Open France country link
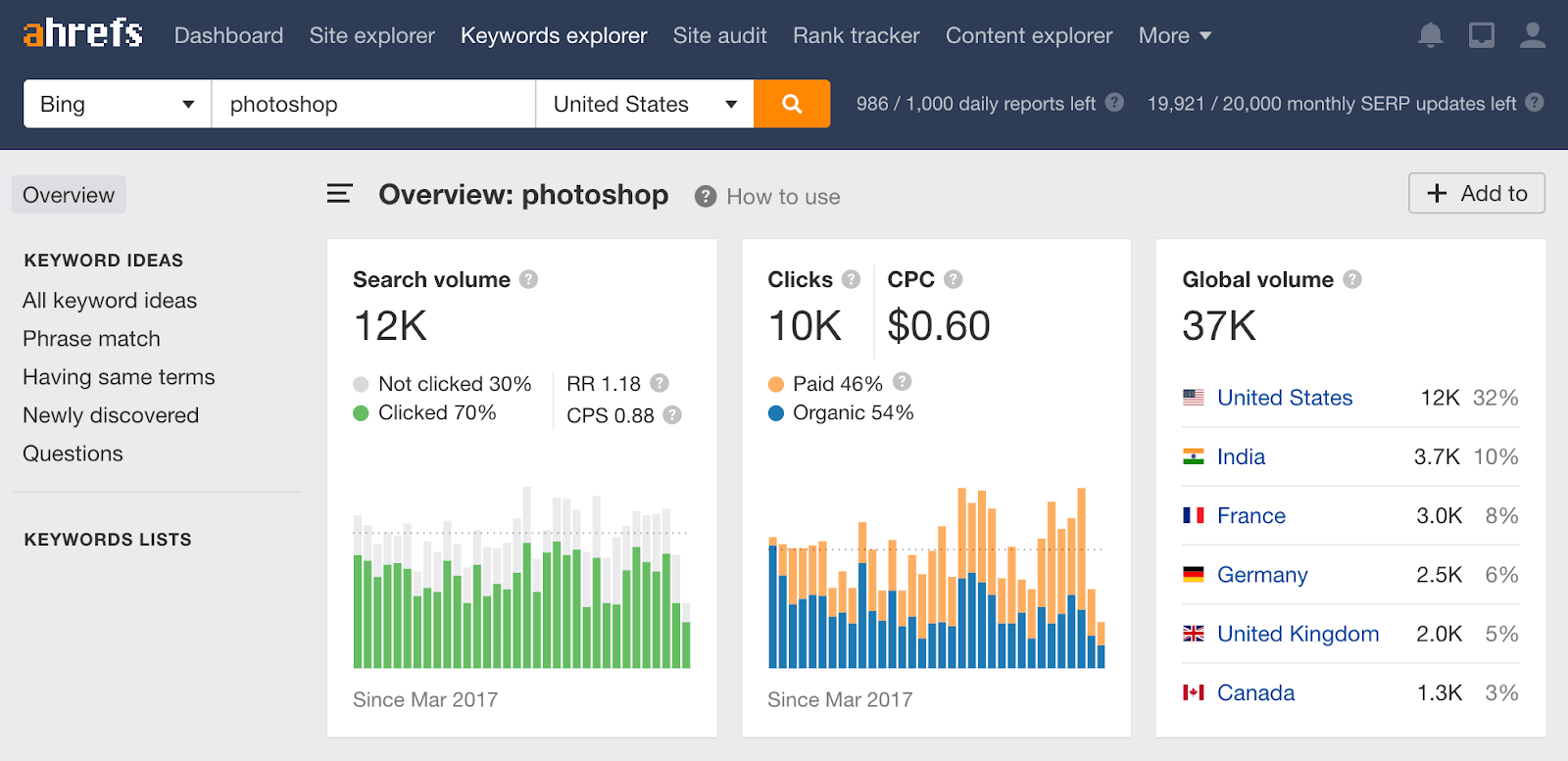 (x=1251, y=515)
